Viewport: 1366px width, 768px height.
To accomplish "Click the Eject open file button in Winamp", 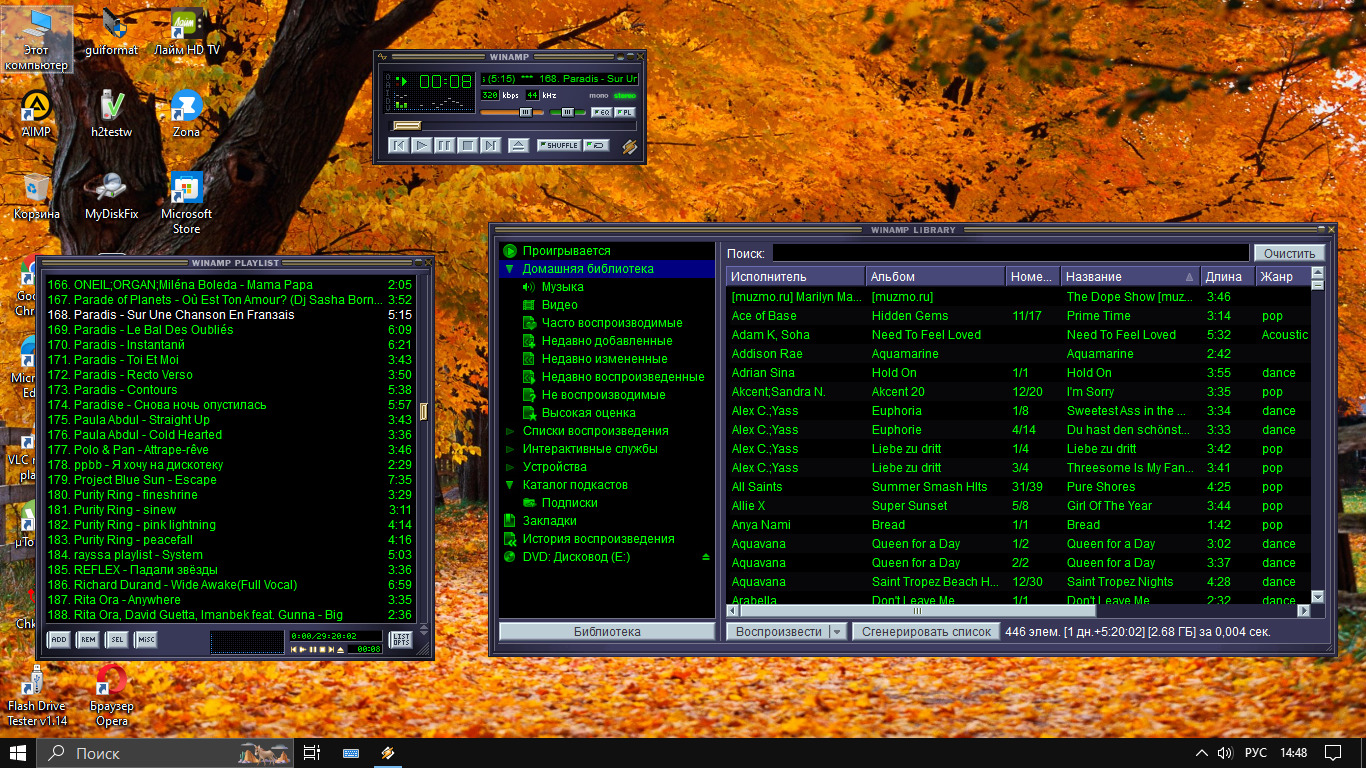I will click(x=518, y=146).
